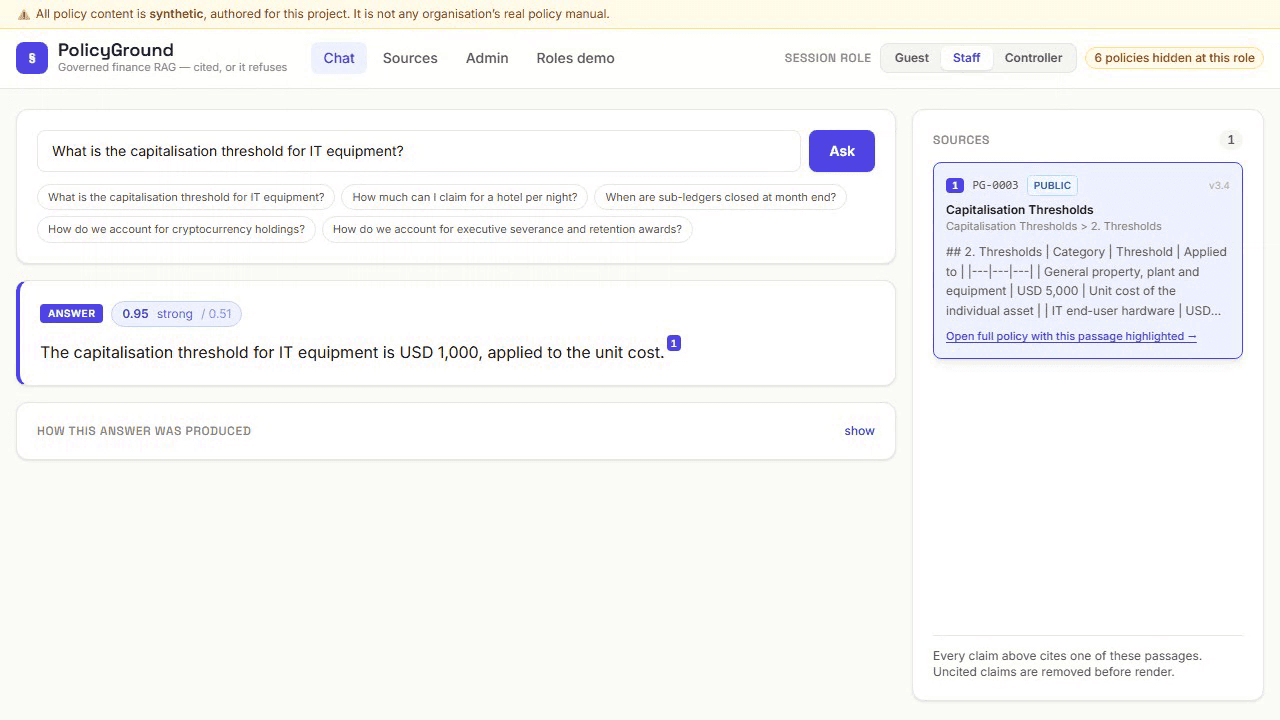Click the breadcrumb Capitalisation Thresholds > 2. Thresholds
Viewport: 1280px width, 720px height.
(x=1054, y=226)
